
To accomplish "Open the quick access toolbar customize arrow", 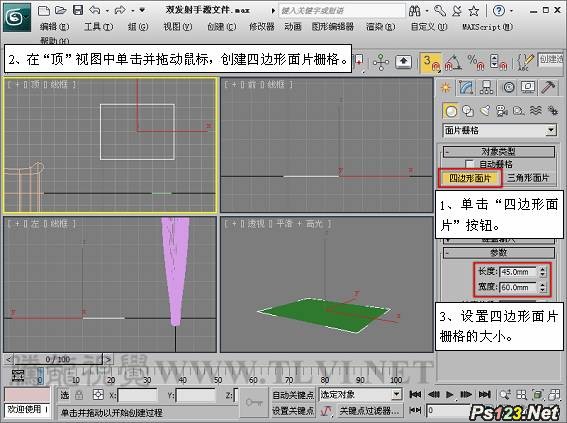I will pos(142,10).
